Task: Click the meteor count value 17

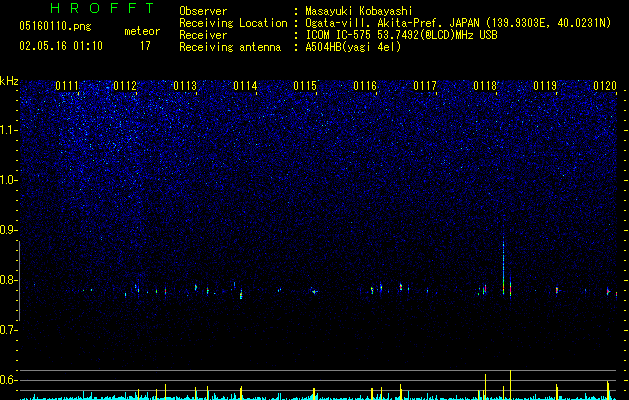Action: click(x=145, y=46)
